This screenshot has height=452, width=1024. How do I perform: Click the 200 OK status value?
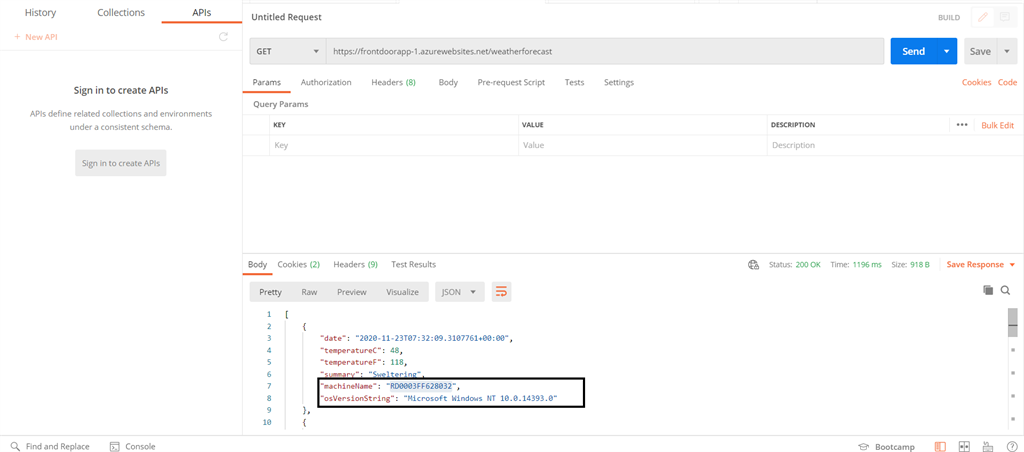(x=808, y=265)
